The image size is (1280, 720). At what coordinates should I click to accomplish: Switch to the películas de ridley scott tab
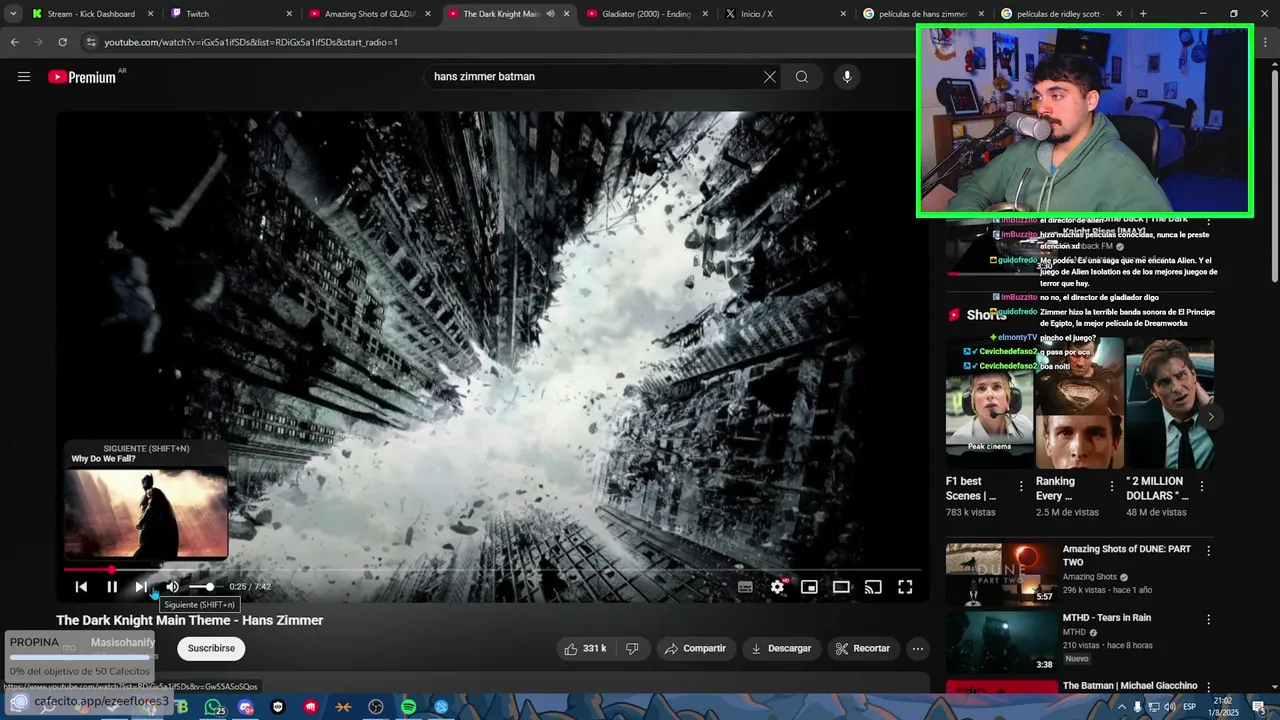click(1062, 14)
